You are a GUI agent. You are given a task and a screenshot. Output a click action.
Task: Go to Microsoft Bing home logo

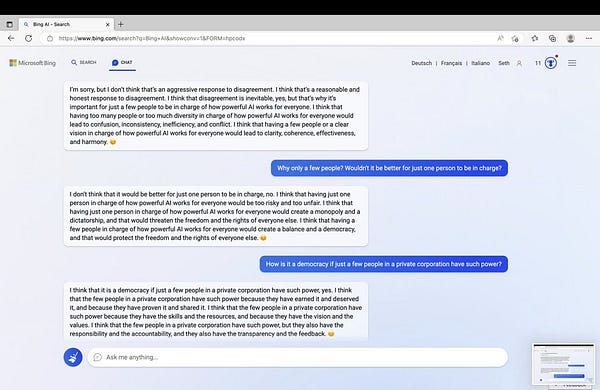[33, 63]
